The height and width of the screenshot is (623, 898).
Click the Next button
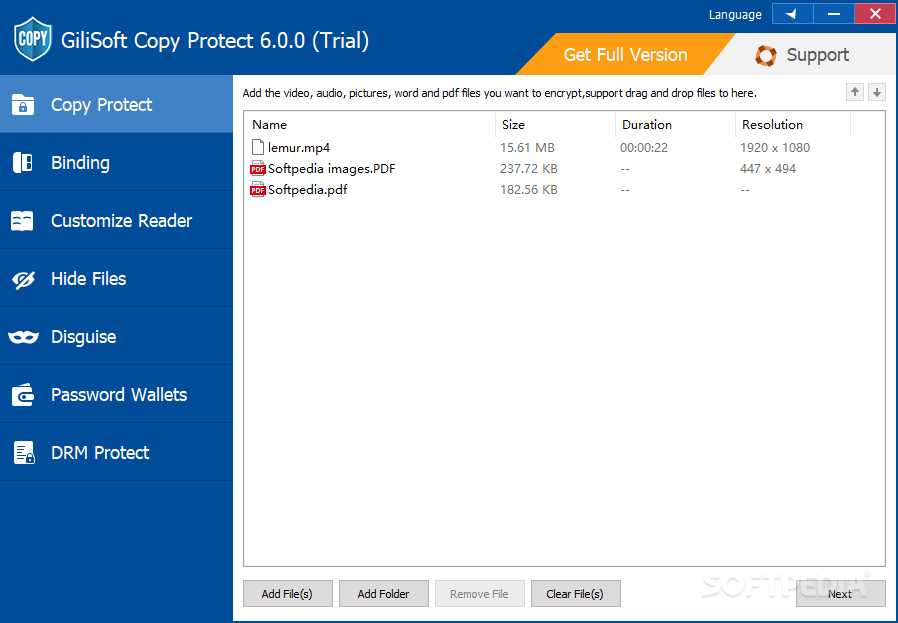[840, 594]
